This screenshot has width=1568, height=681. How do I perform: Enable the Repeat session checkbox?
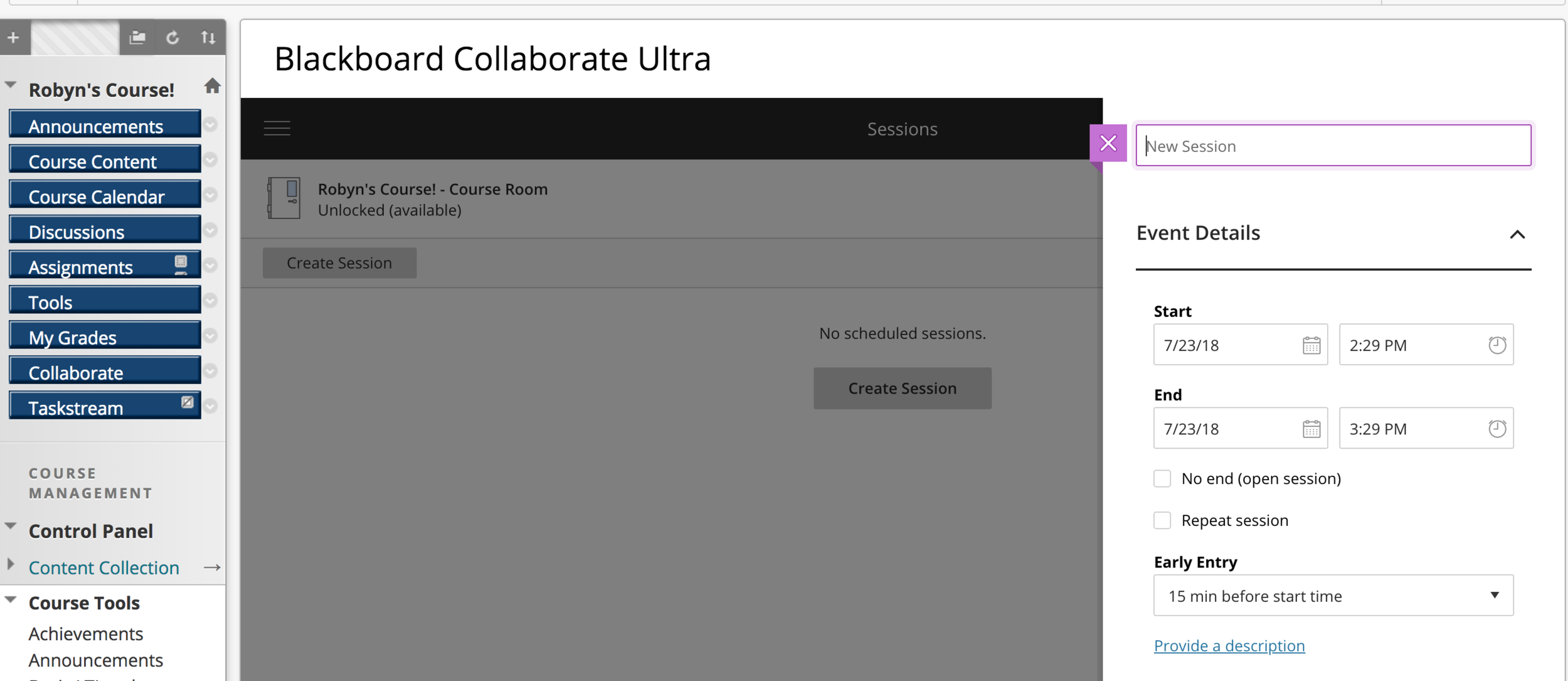1162,521
